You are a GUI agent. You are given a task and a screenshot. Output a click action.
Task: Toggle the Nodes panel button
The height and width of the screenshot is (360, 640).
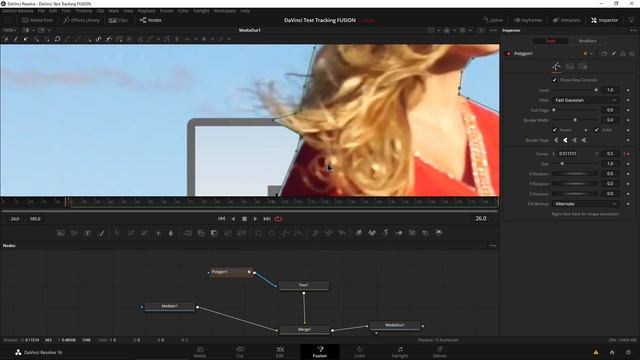click(150, 20)
